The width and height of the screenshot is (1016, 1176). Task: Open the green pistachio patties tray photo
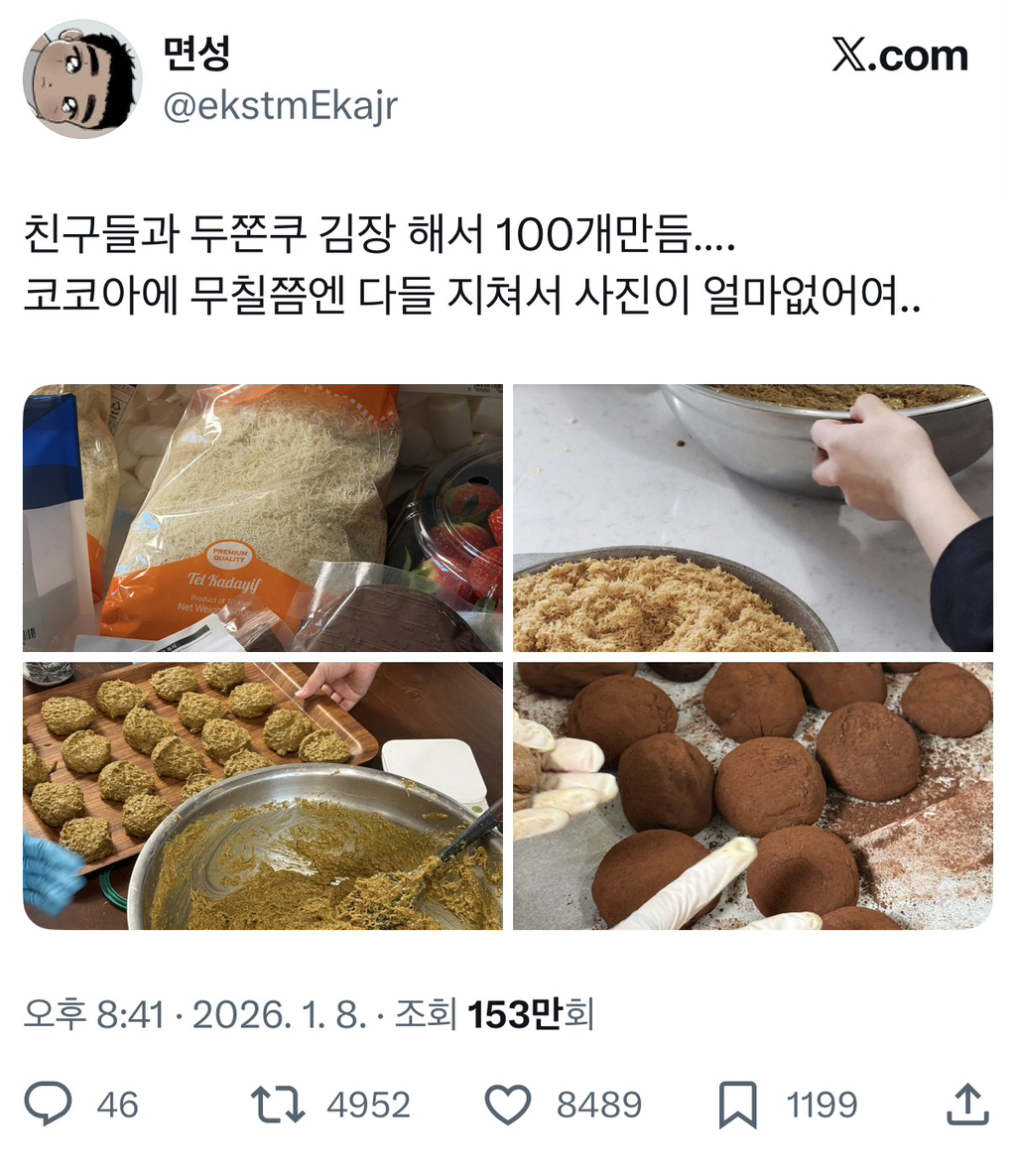[263, 796]
